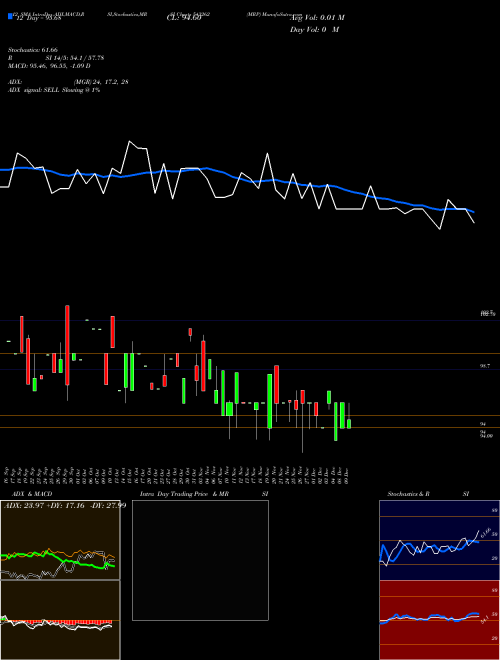Click the red RSI chart panel
The height and width of the screenshot is (660, 500).
pos(439,620)
